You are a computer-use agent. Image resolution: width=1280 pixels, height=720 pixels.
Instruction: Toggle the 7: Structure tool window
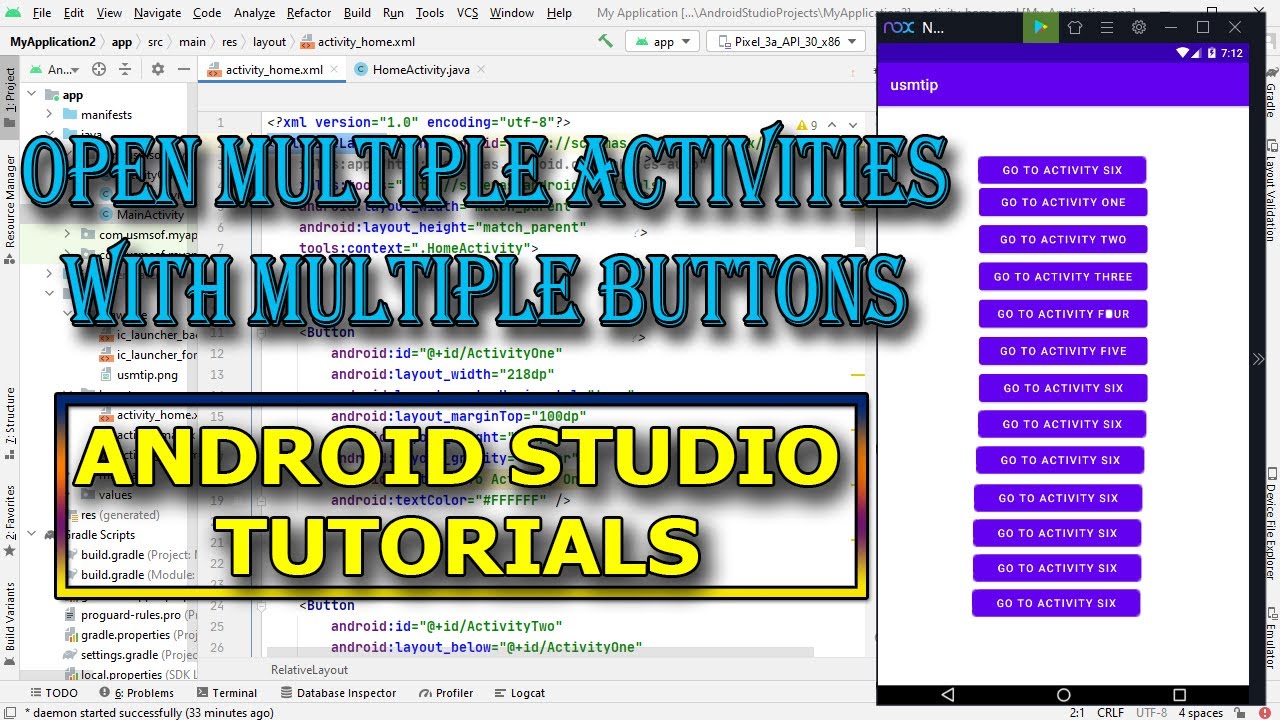tap(10, 423)
